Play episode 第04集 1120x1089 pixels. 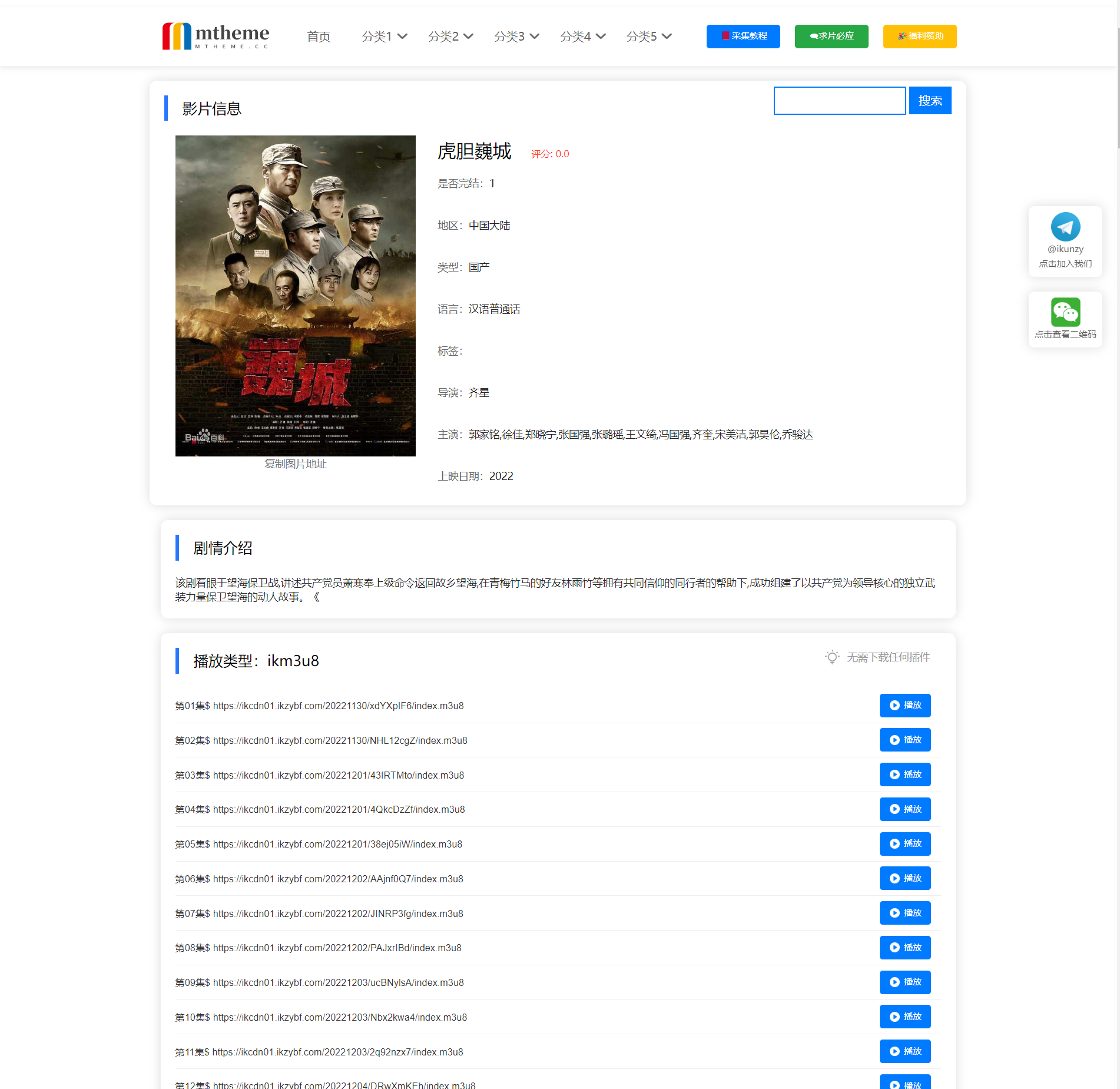[x=905, y=809]
